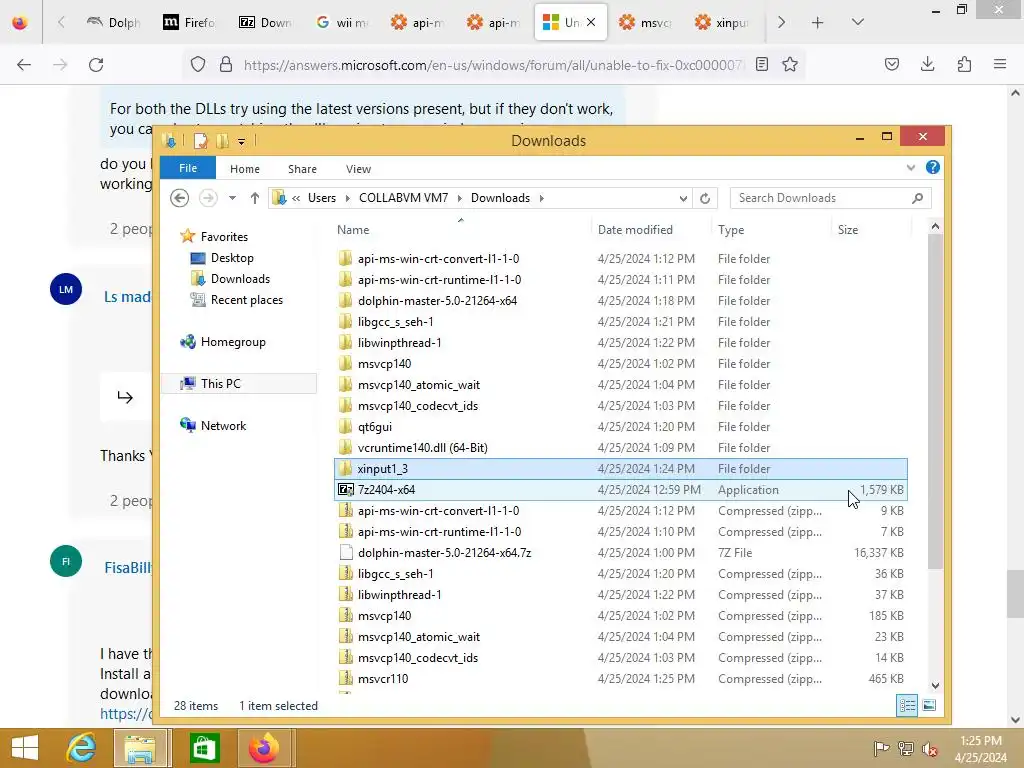Open Firefox hamburger application menu

tap(1000, 65)
